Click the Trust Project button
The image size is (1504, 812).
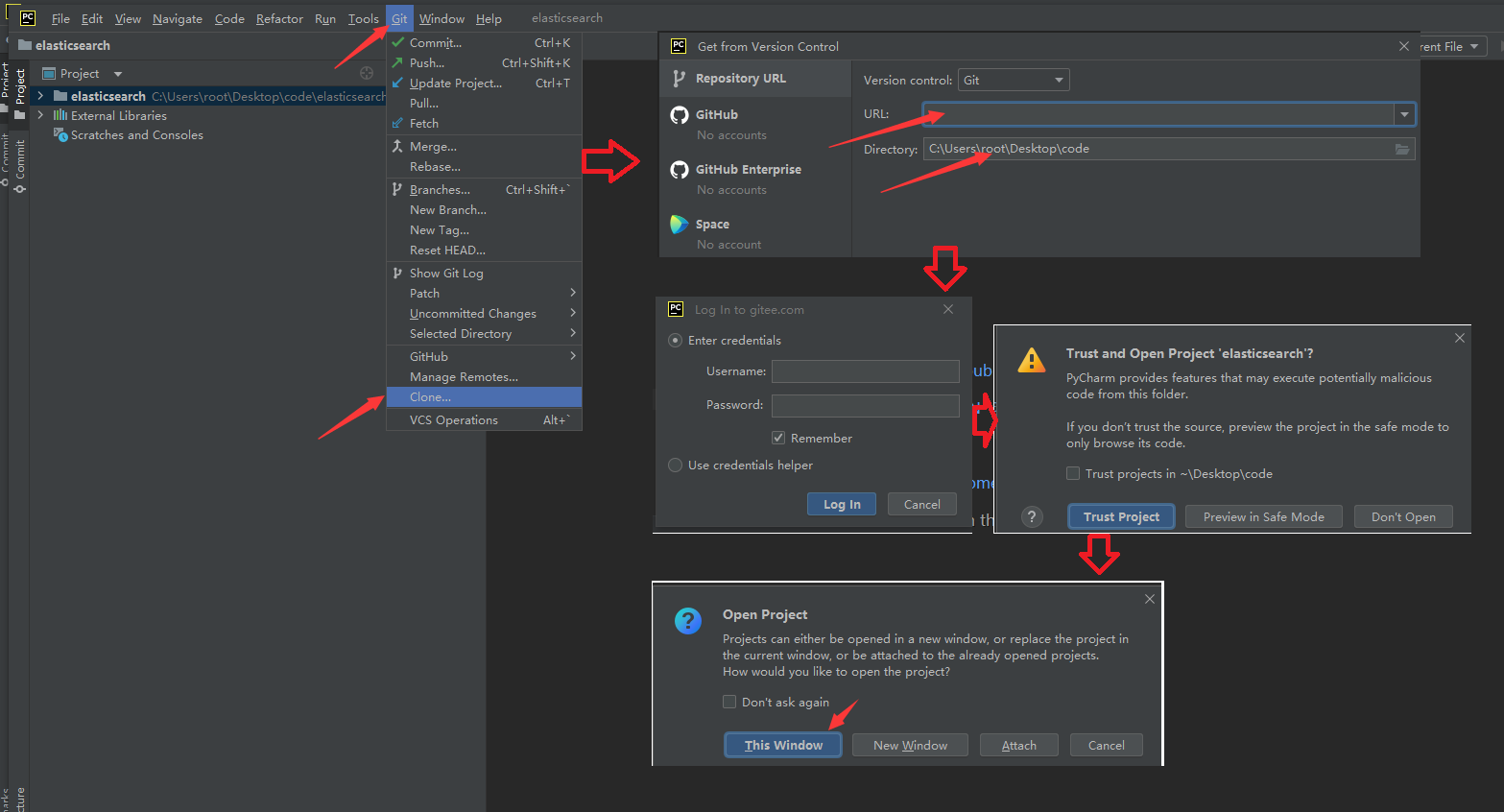pyautogui.click(x=1121, y=516)
